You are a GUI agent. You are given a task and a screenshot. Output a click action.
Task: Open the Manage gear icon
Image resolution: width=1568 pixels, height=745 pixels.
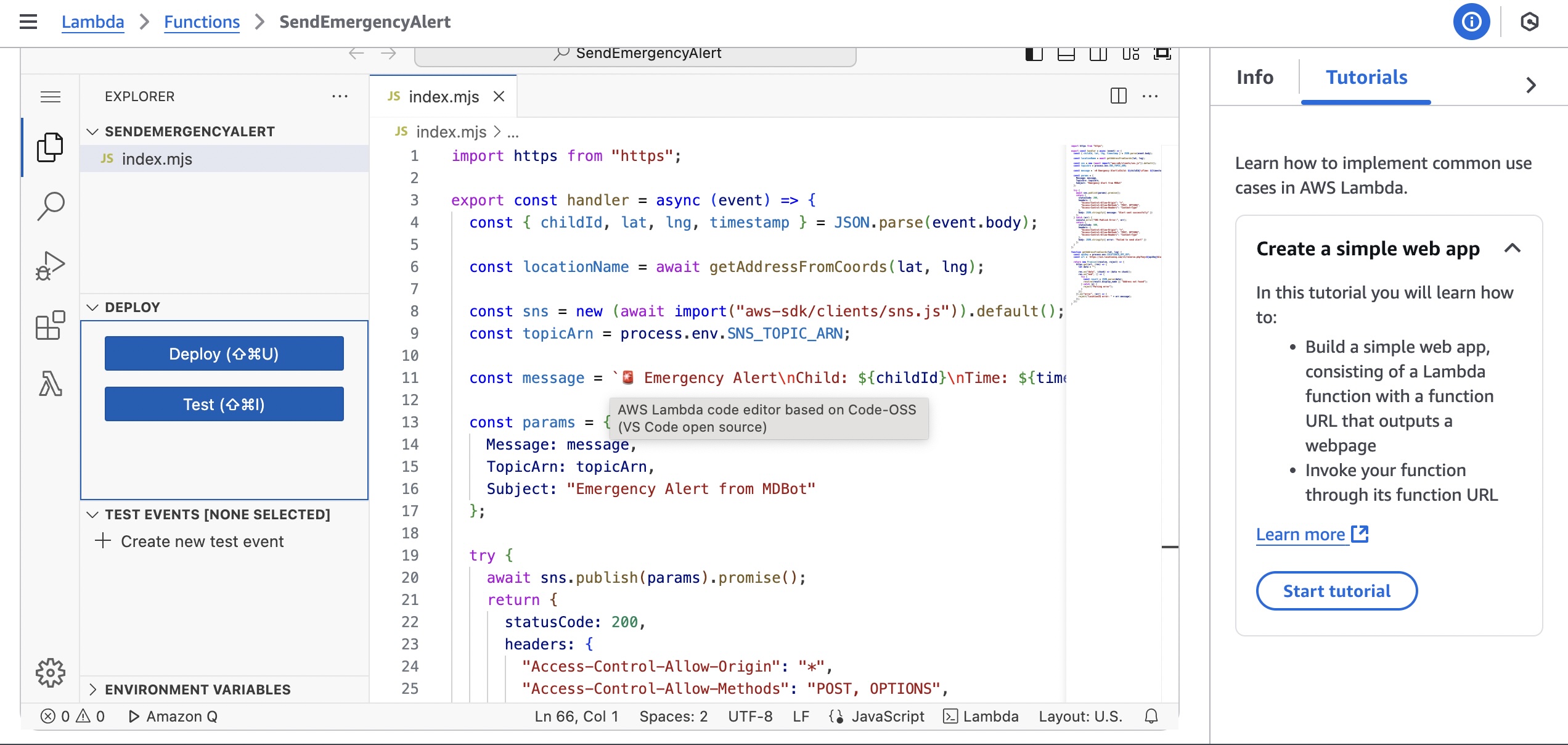pos(50,672)
